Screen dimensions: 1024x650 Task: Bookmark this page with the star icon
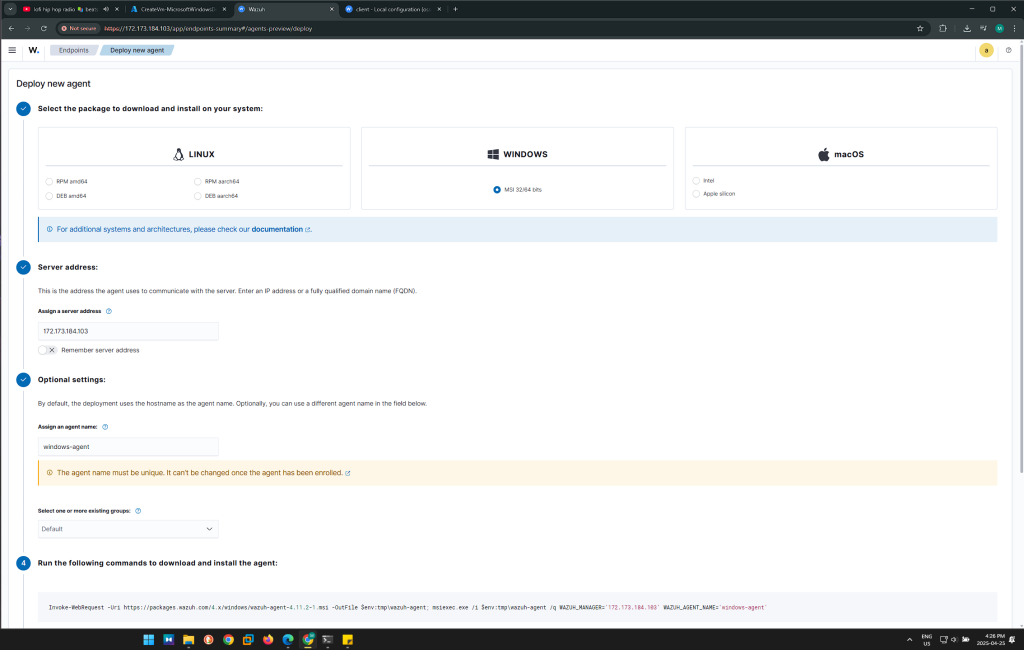(x=920, y=29)
